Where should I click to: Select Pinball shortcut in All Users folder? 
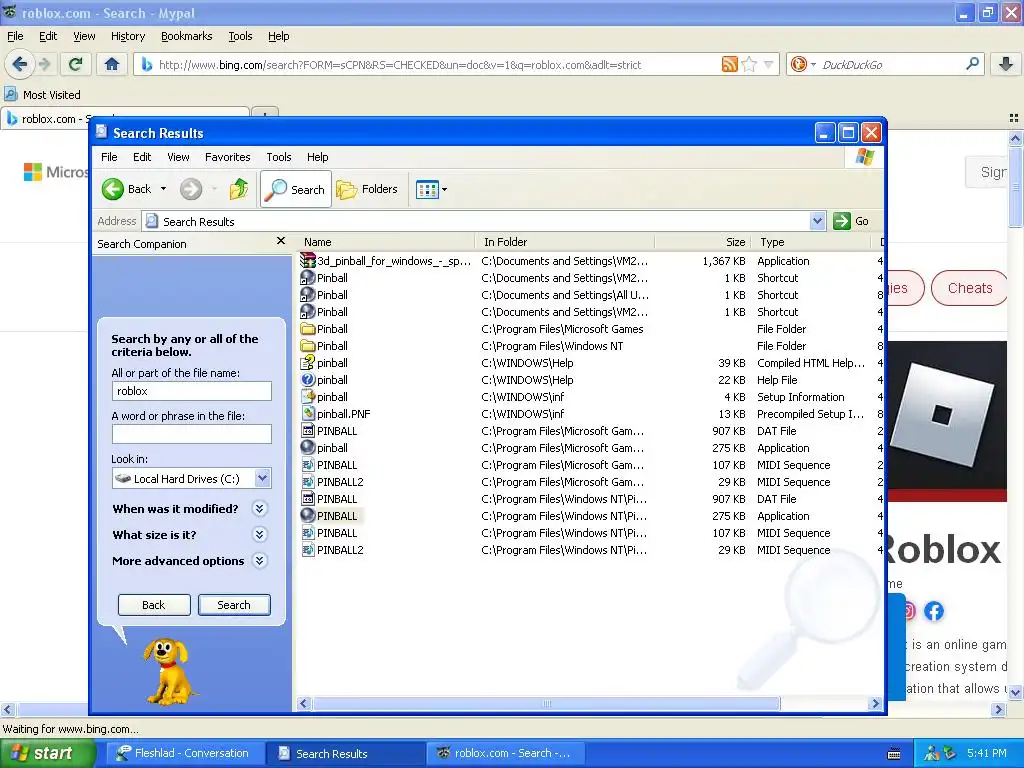(332, 295)
